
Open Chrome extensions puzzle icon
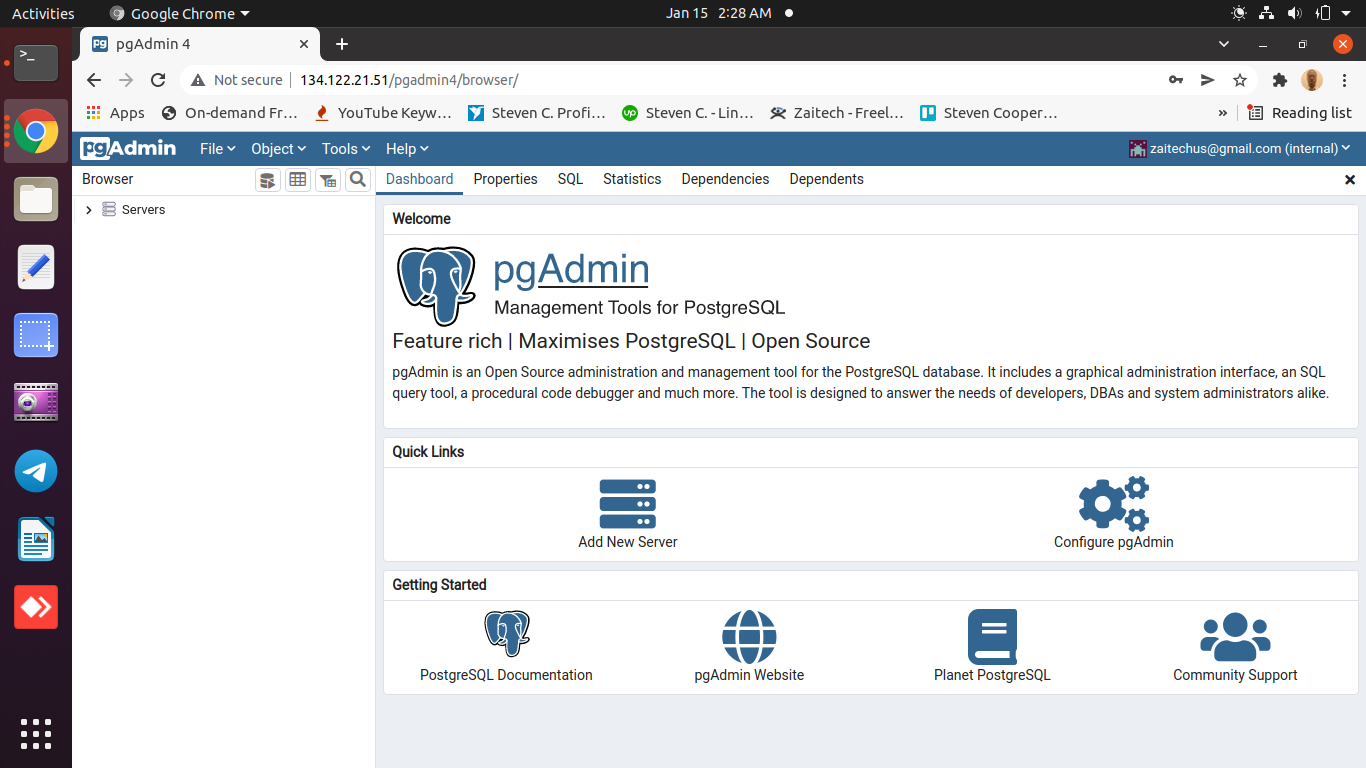click(x=1279, y=80)
